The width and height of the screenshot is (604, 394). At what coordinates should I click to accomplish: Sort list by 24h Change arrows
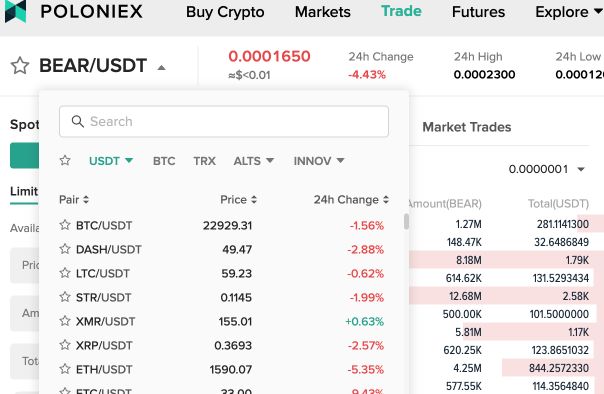(x=386, y=200)
